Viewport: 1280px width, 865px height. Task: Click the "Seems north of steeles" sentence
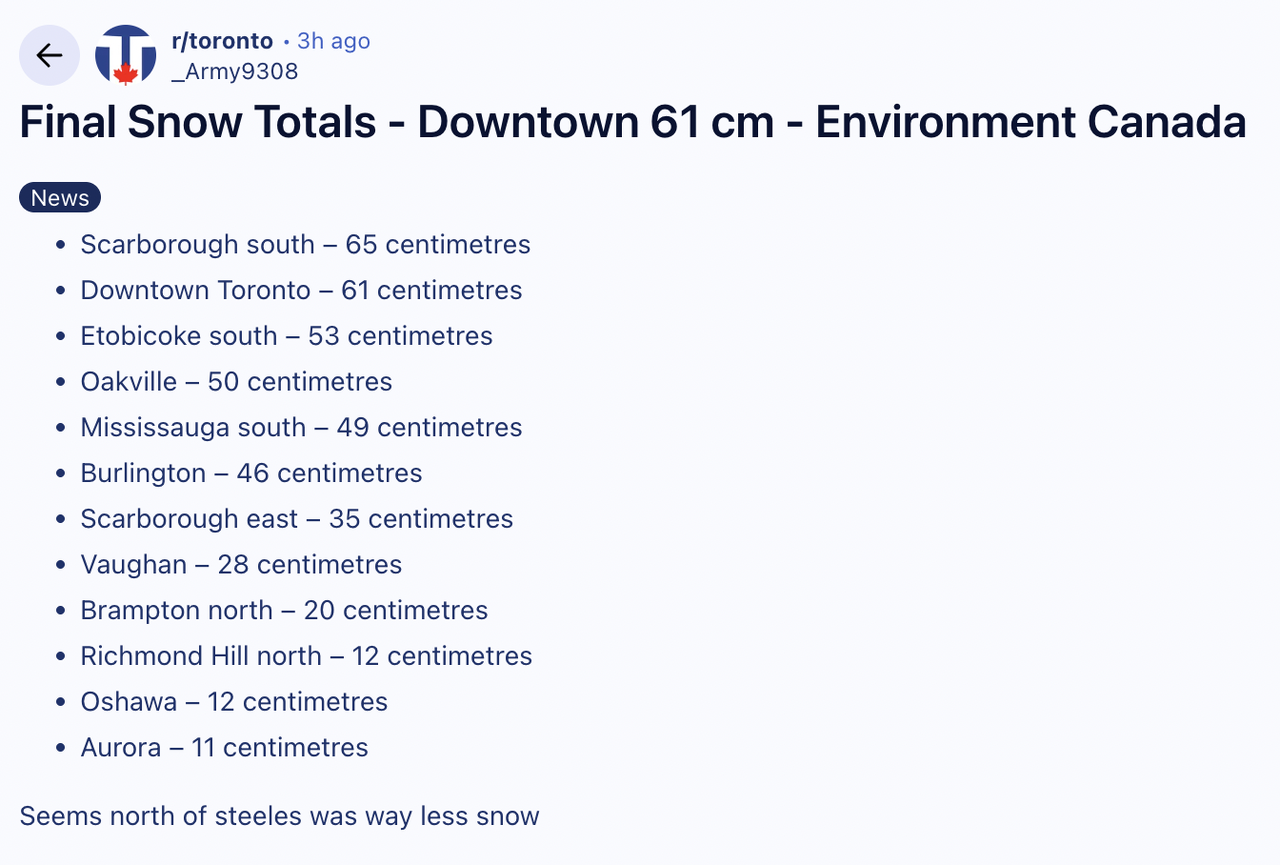click(279, 816)
